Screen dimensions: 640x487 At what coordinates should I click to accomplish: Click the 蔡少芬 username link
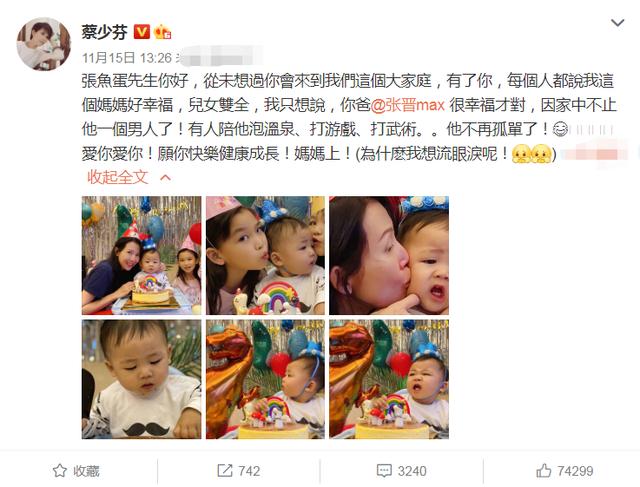tap(104, 32)
